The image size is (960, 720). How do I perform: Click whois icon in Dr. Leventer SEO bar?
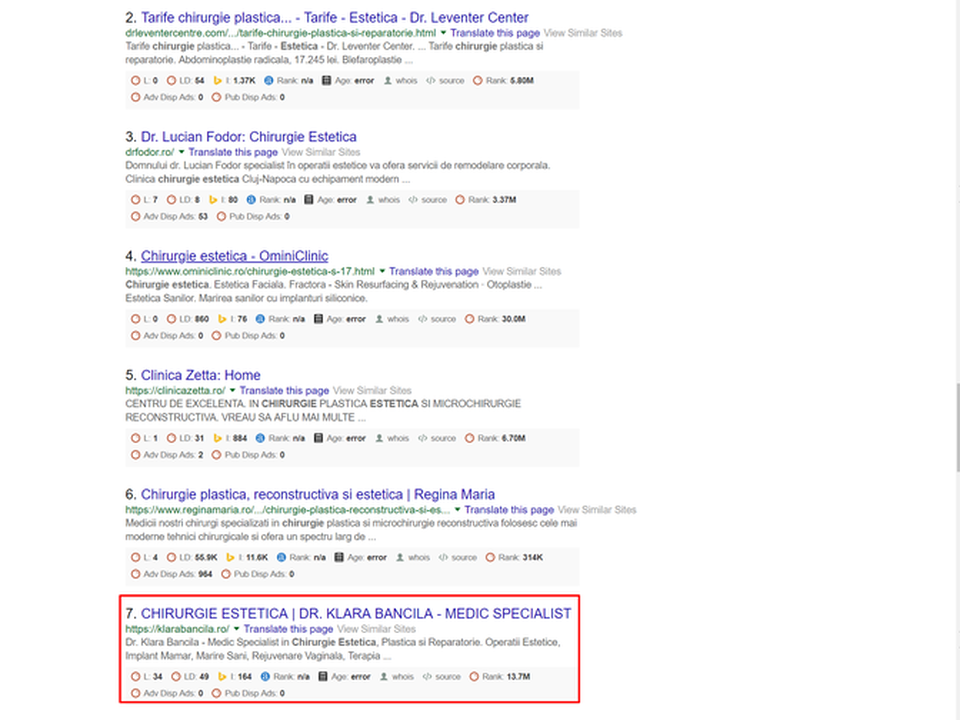coord(388,80)
